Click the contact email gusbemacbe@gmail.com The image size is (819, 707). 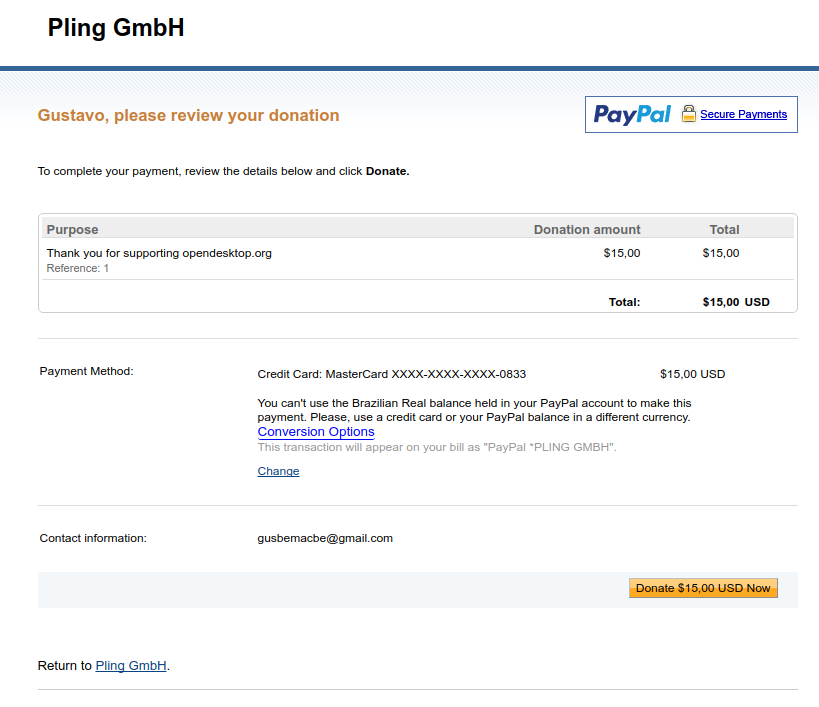[325, 538]
